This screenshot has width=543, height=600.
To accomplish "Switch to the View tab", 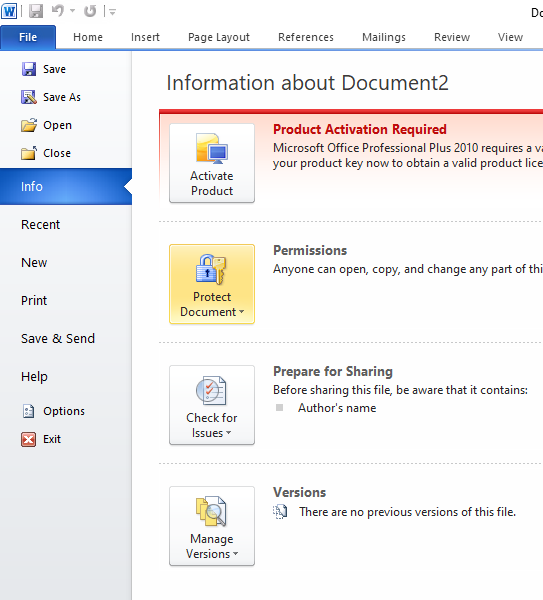I will pos(510,37).
